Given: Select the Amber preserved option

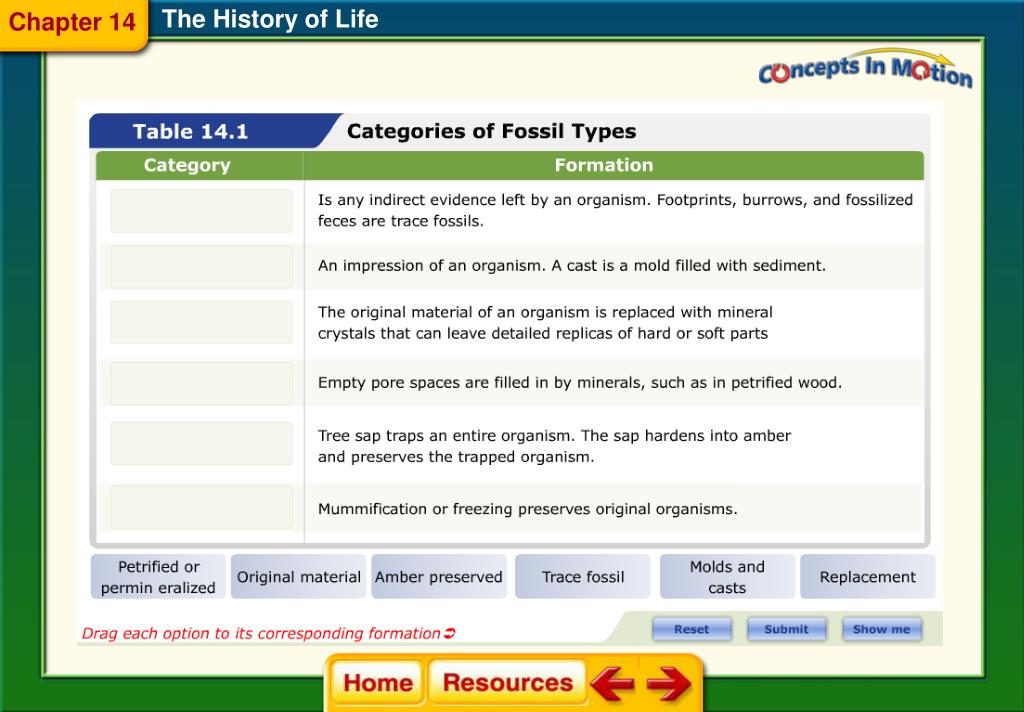Looking at the screenshot, I should click(x=439, y=576).
